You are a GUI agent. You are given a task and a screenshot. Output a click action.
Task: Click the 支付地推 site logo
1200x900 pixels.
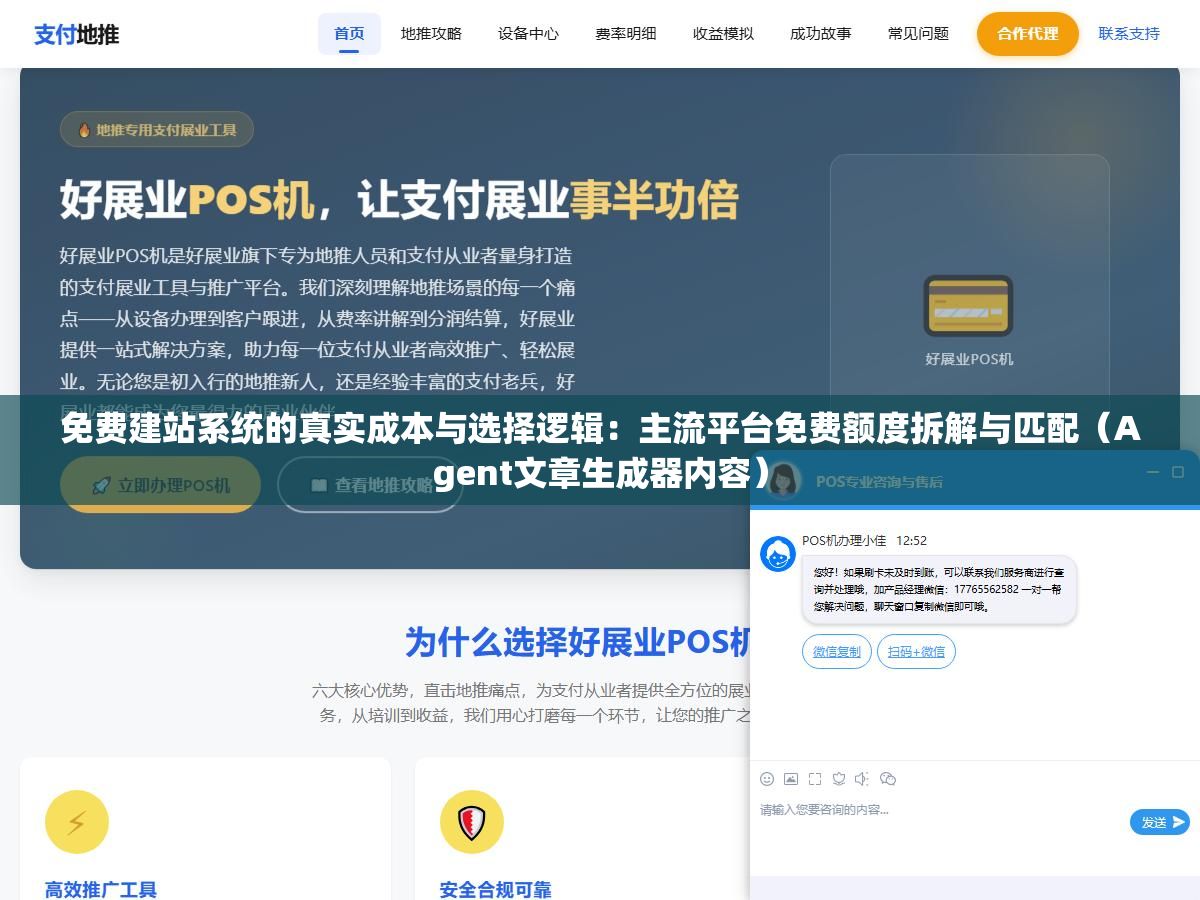(x=77, y=34)
